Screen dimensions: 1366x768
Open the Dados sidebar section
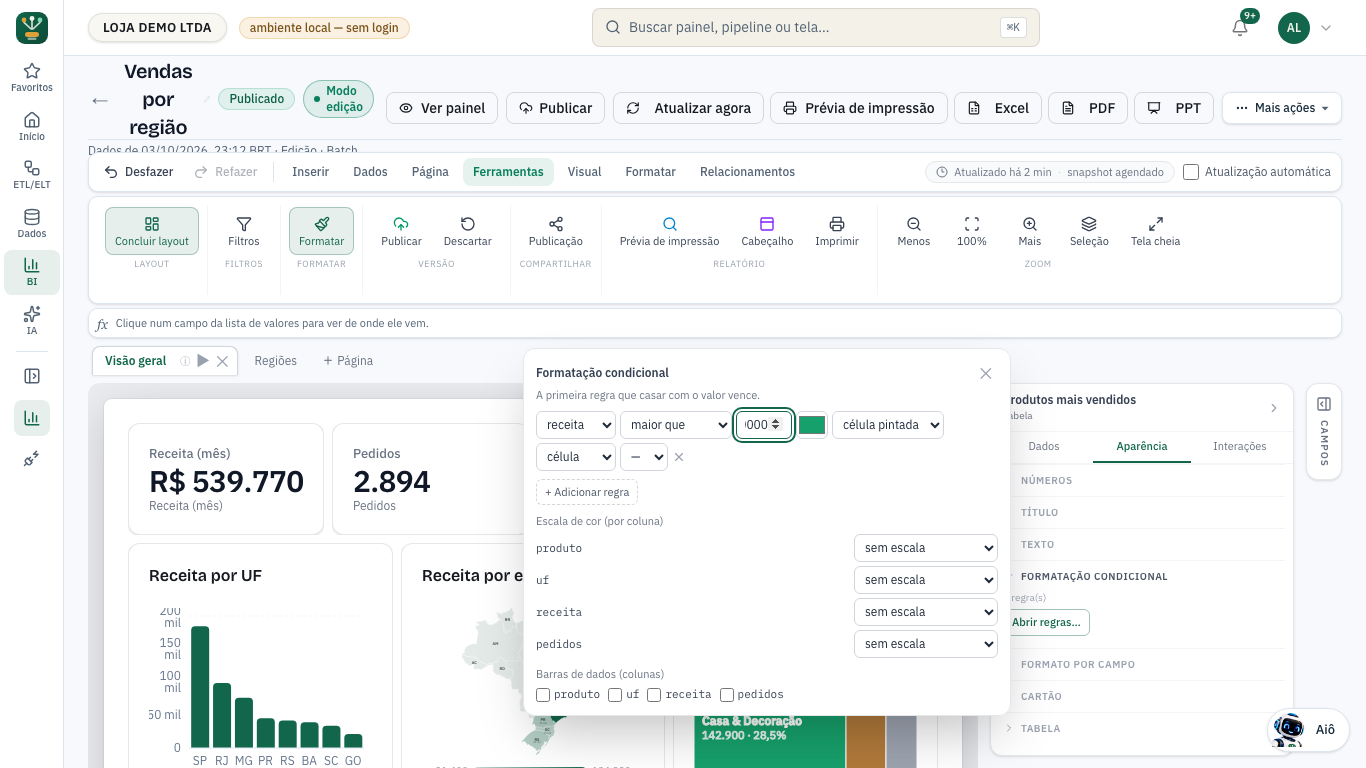[x=32, y=224]
